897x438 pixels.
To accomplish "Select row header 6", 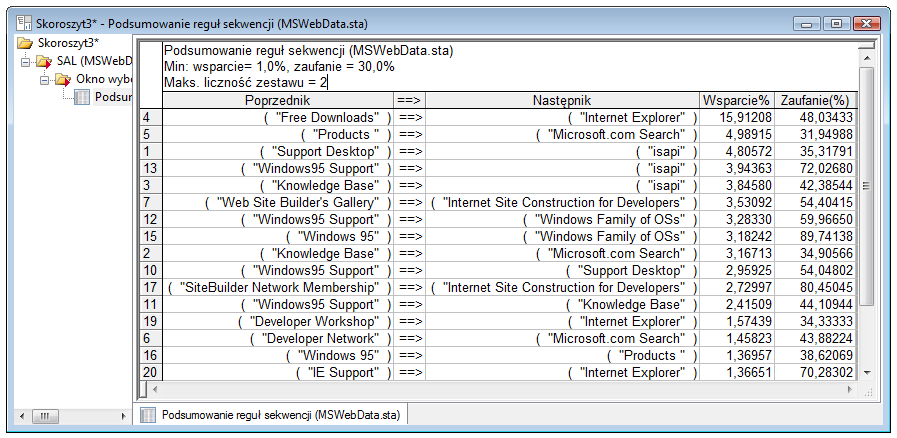I will pyautogui.click(x=151, y=339).
